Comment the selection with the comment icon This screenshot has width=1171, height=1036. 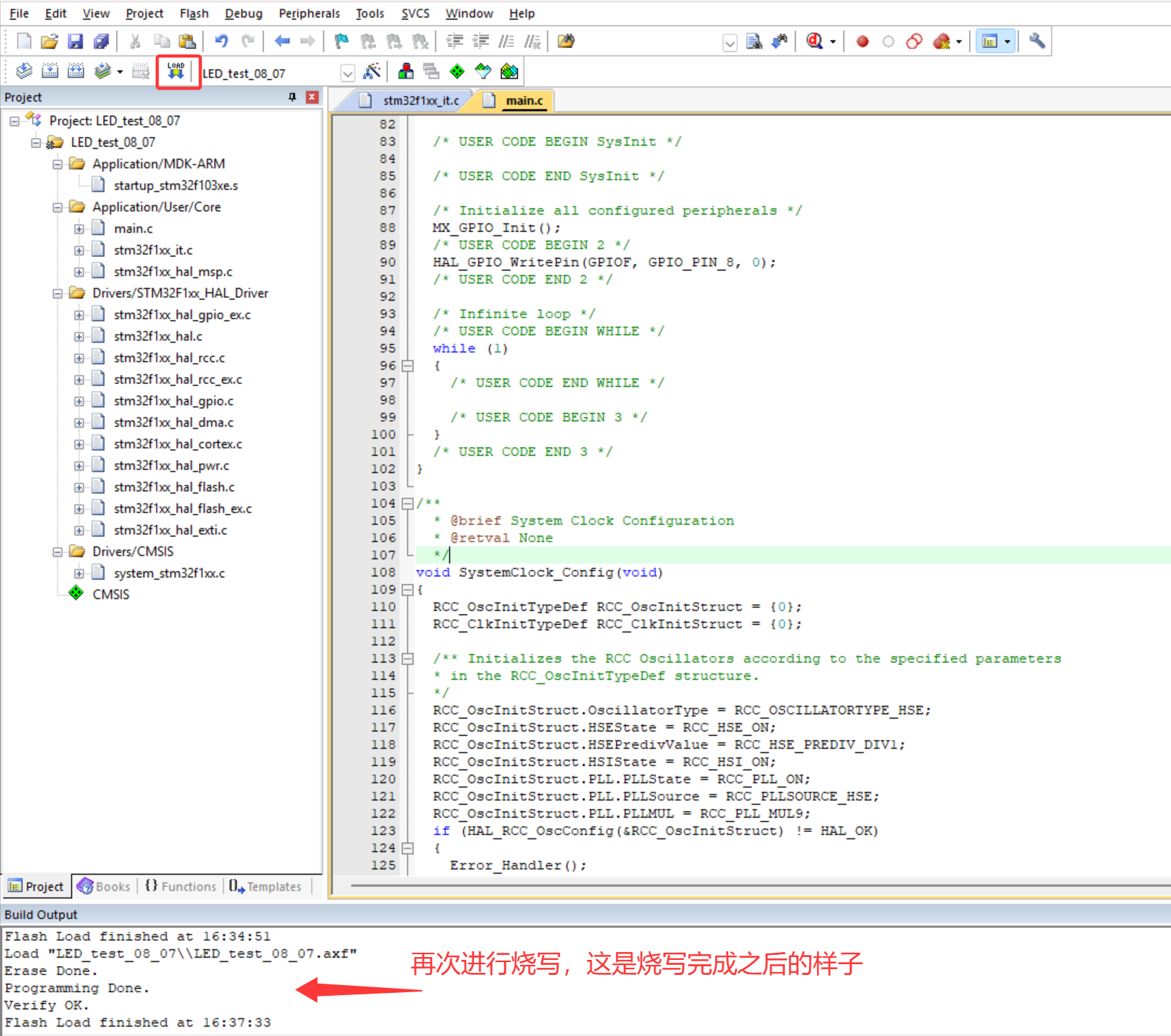(506, 42)
